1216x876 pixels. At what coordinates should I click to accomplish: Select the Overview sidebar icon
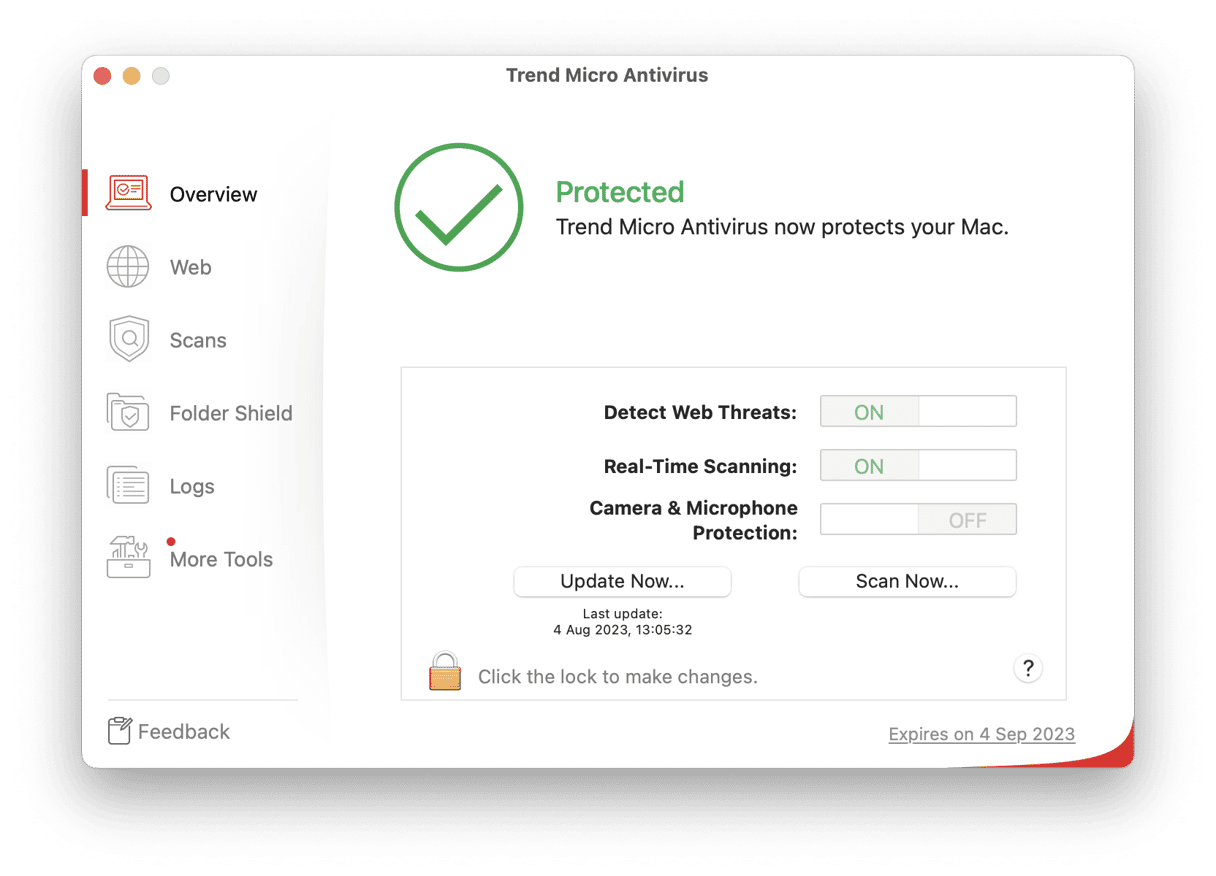coord(128,192)
